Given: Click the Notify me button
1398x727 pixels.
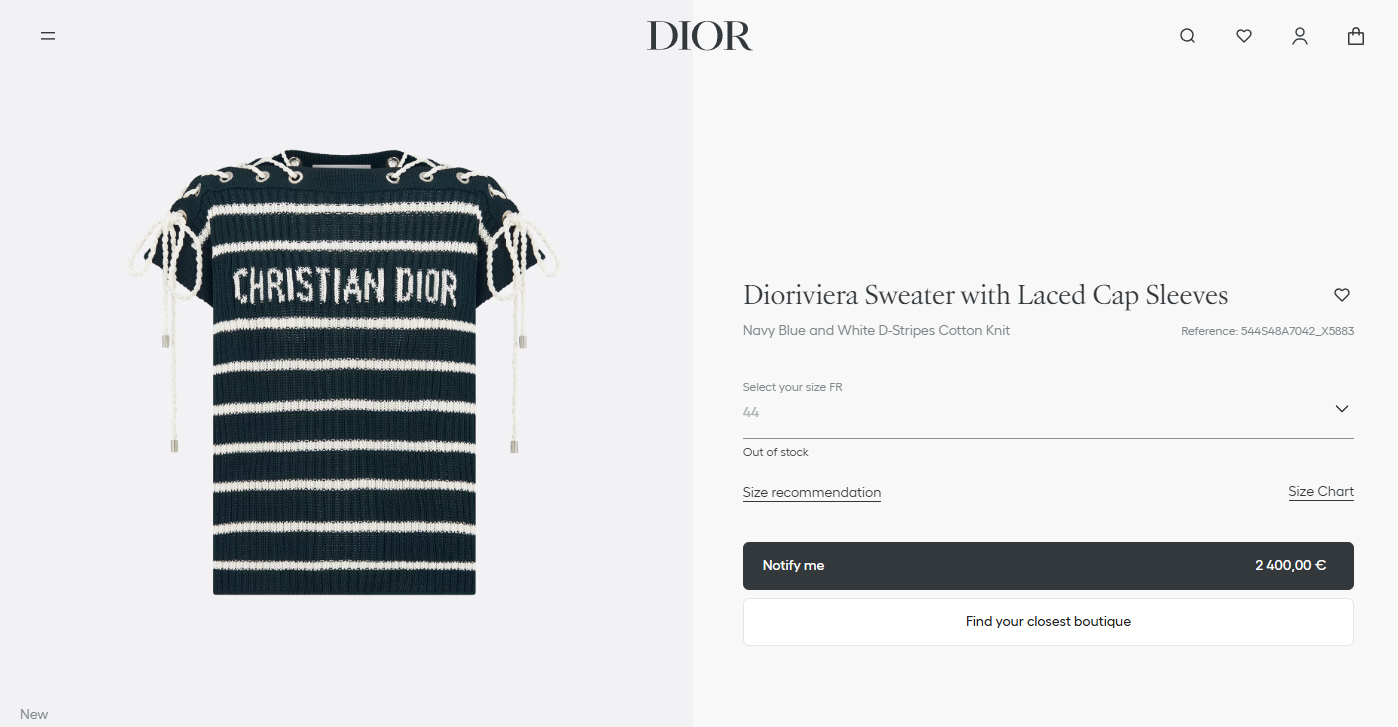Looking at the screenshot, I should tap(1048, 566).
